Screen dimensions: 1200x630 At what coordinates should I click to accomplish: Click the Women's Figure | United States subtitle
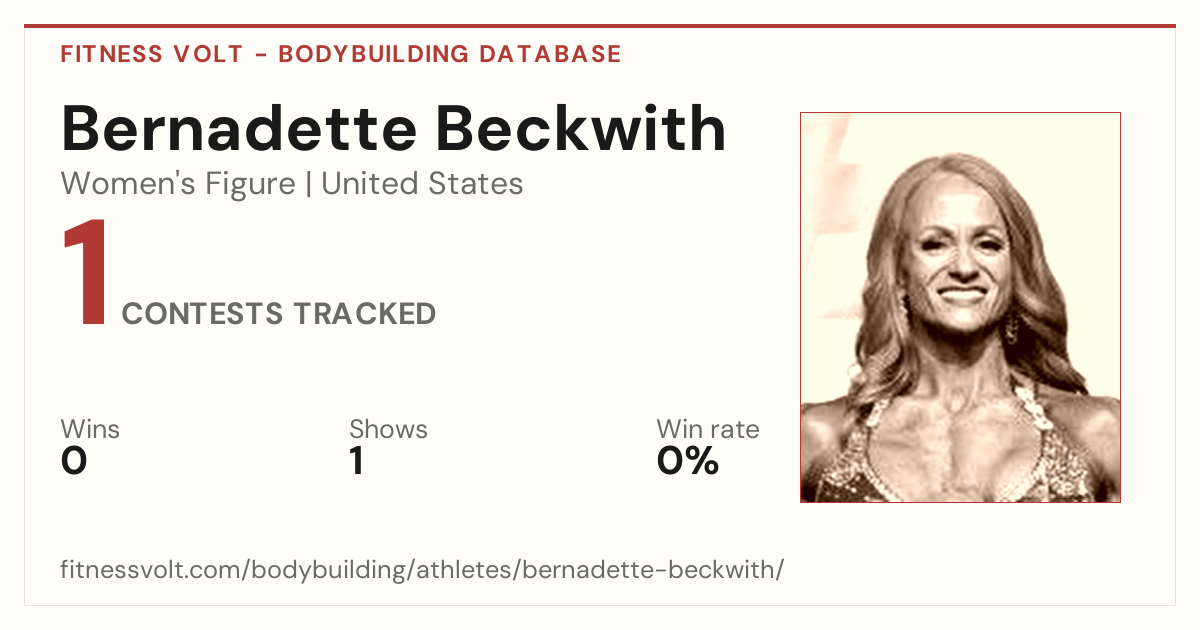coord(292,184)
